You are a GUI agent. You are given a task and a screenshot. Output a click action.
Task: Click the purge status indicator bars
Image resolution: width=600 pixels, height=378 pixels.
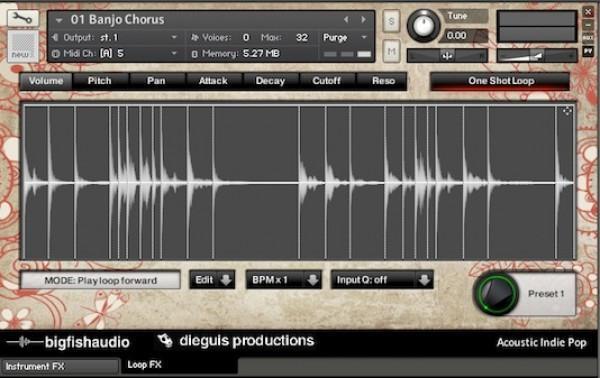347,54
